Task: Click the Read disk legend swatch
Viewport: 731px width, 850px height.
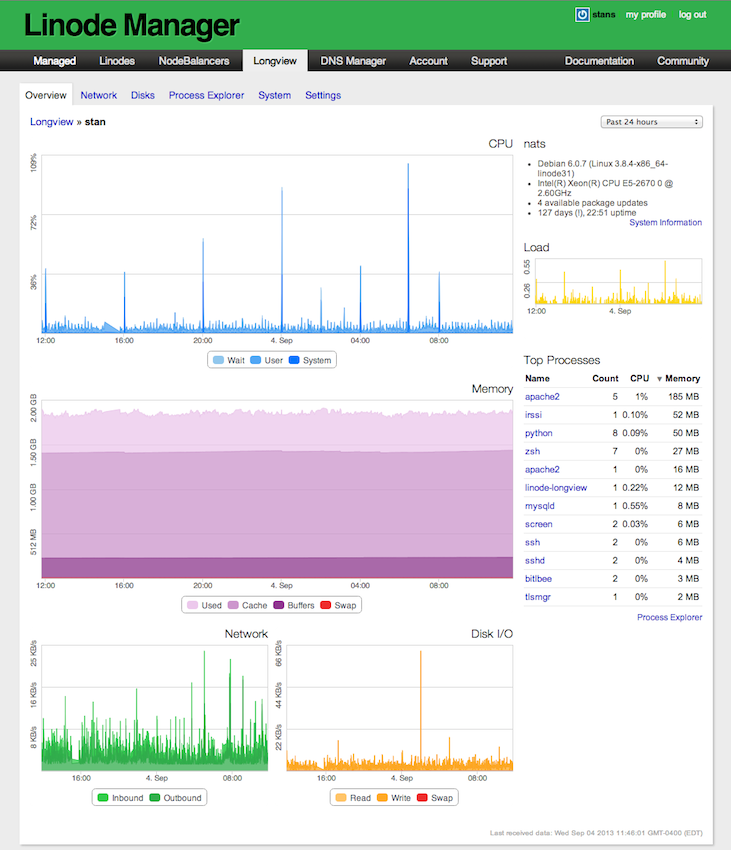Action: pos(341,798)
